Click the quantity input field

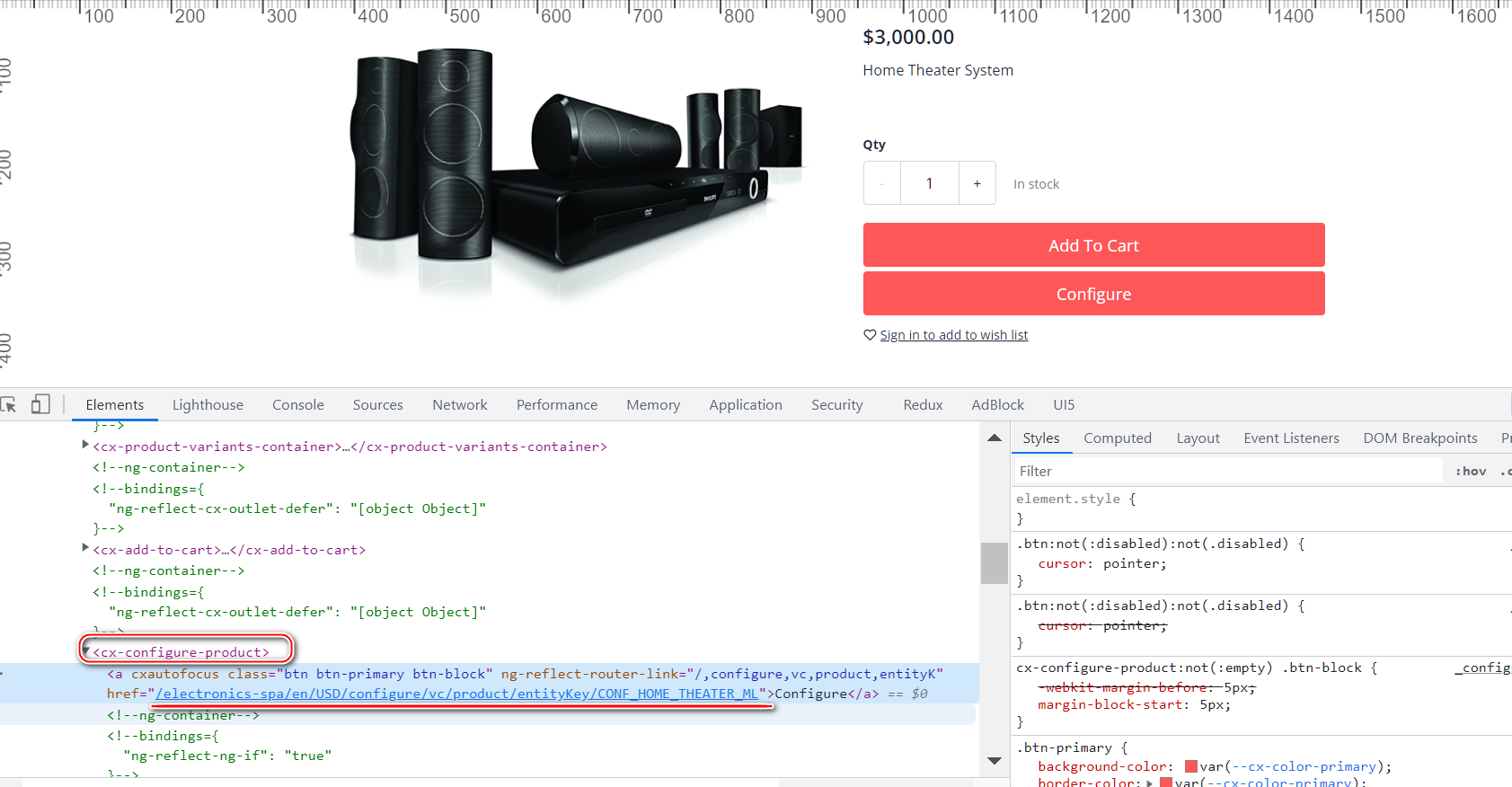[930, 183]
